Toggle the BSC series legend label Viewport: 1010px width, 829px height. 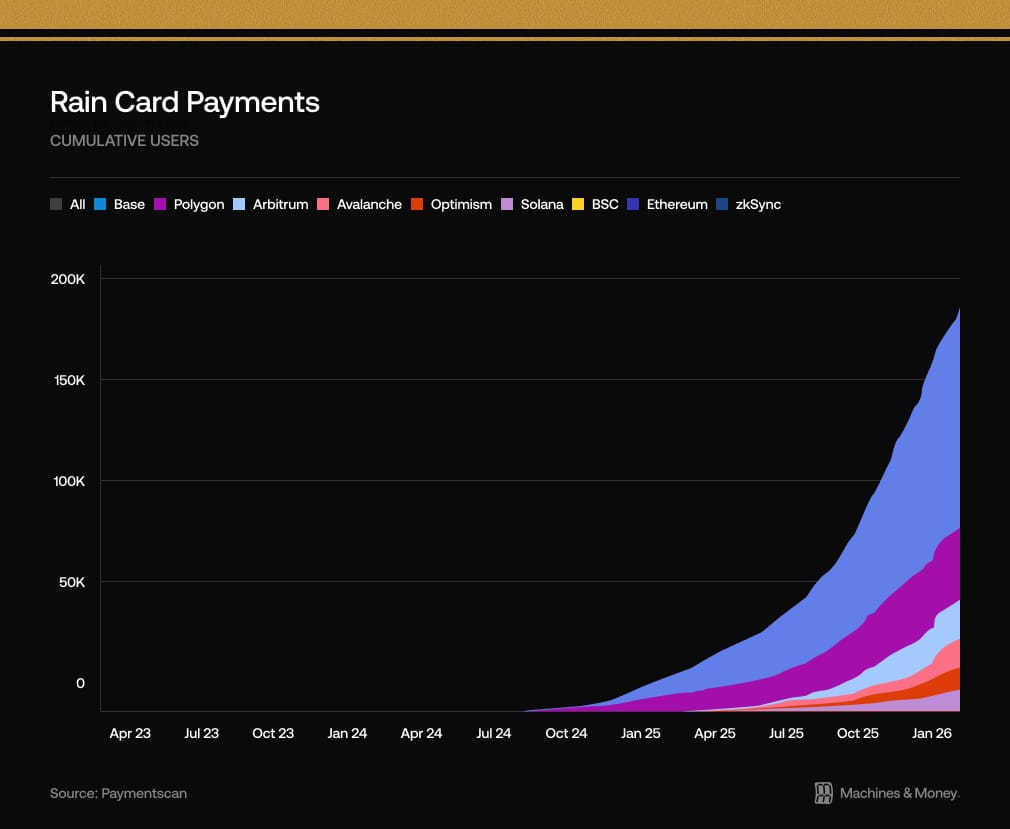[605, 204]
